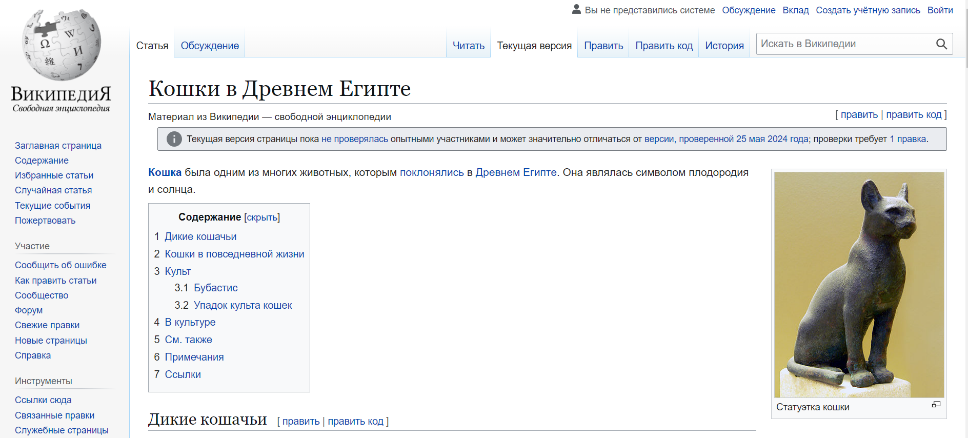Open the История tab
The image size is (968, 438).
click(725, 46)
